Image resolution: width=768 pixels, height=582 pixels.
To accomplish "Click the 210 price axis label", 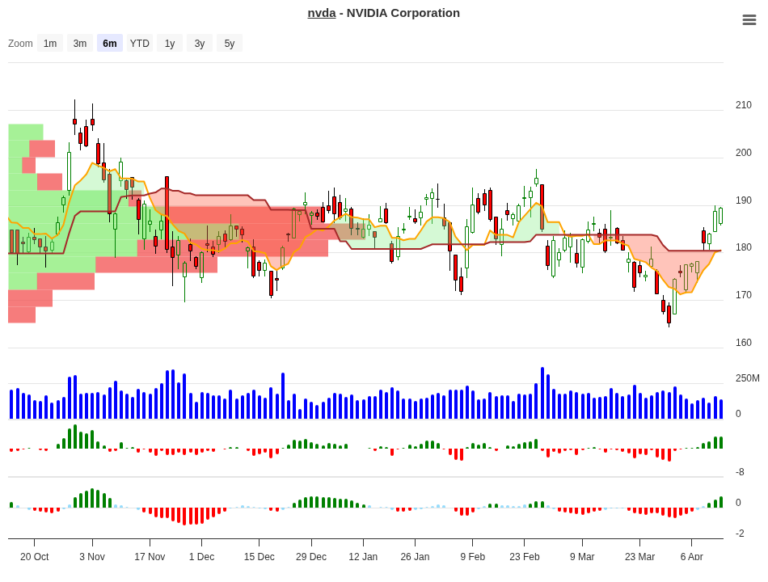I will (743, 105).
